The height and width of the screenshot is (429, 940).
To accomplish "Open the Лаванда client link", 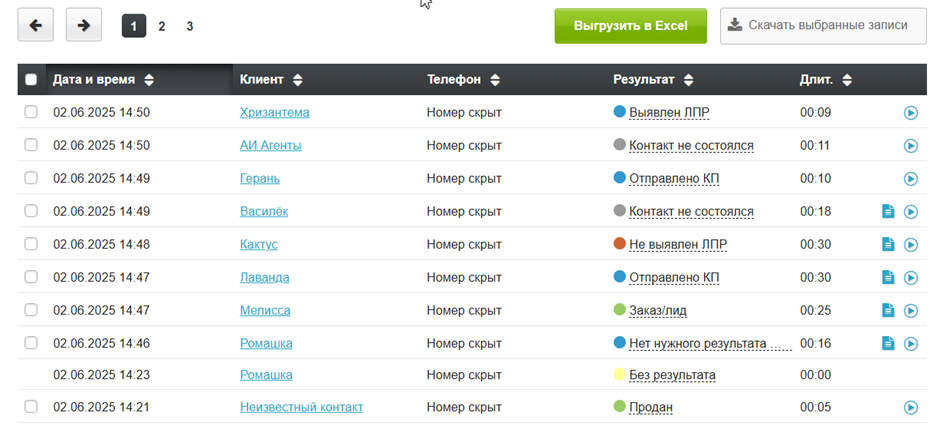I will tap(265, 277).
